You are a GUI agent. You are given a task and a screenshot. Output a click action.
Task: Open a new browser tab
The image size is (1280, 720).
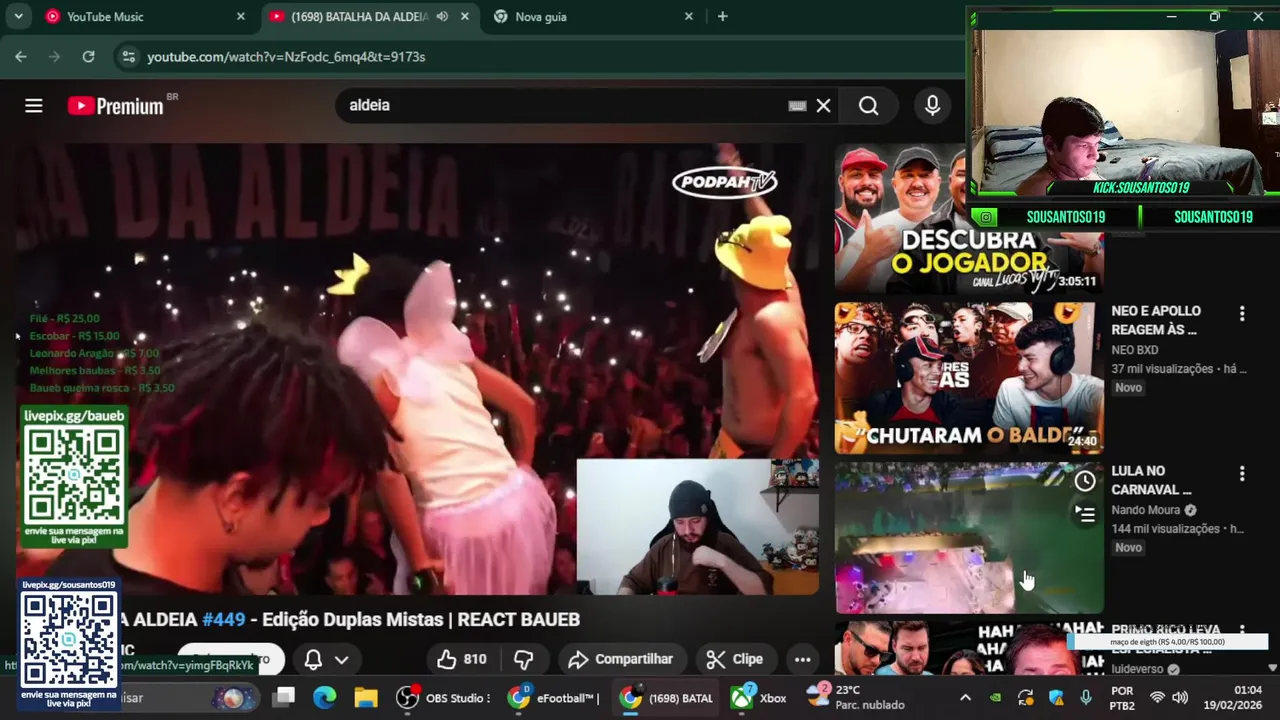click(722, 17)
